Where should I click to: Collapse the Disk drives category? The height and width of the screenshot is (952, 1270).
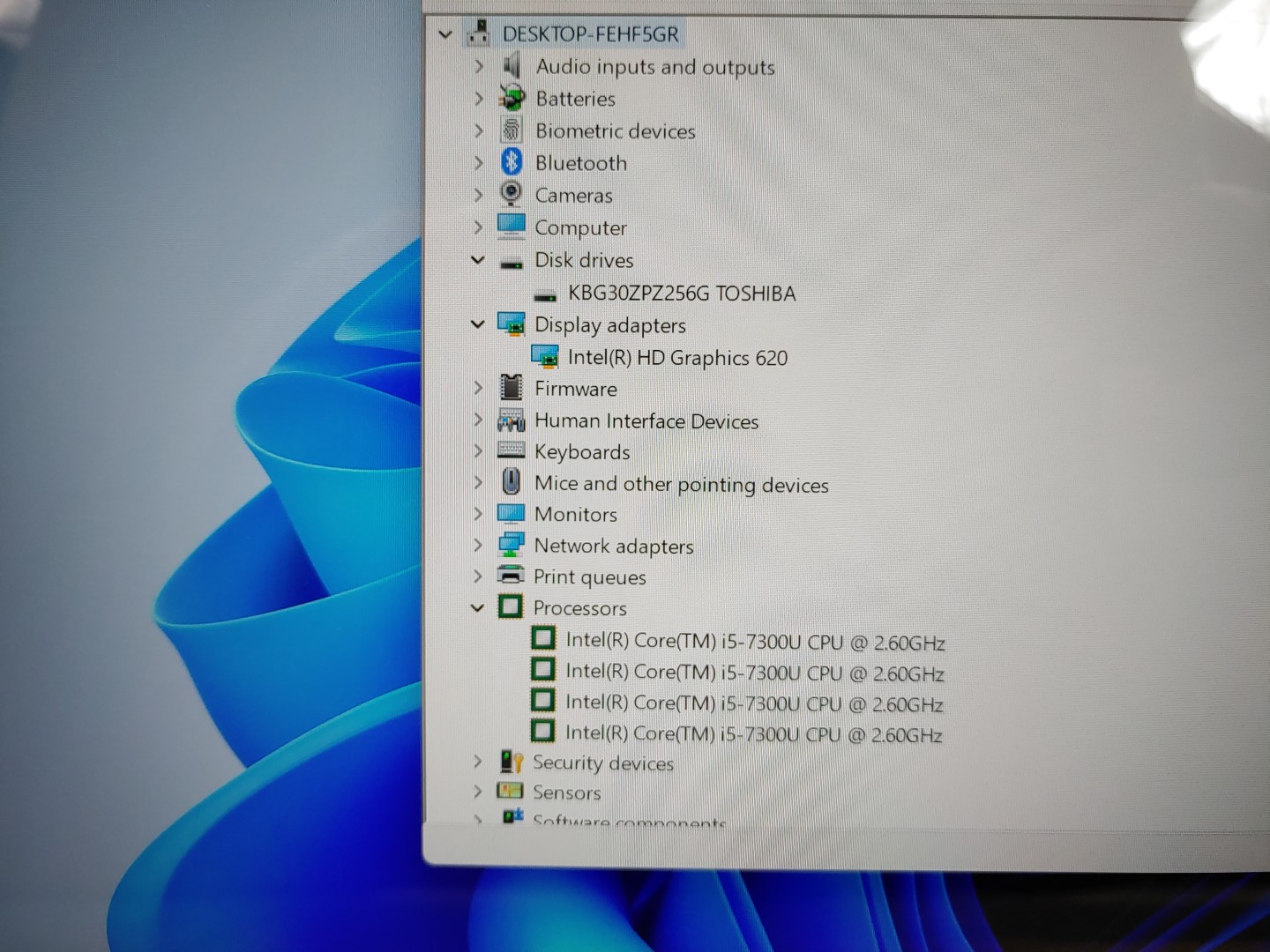(478, 260)
